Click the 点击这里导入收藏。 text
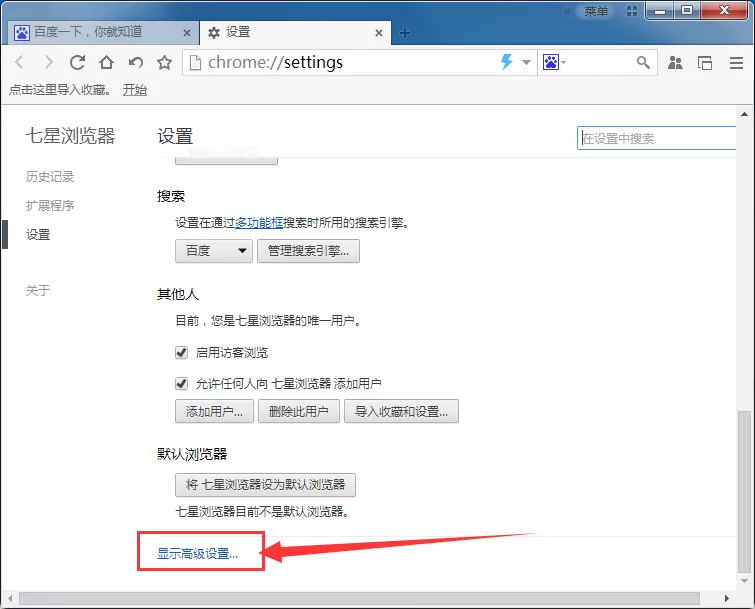Screen dimensions: 755x609 coord(59,90)
